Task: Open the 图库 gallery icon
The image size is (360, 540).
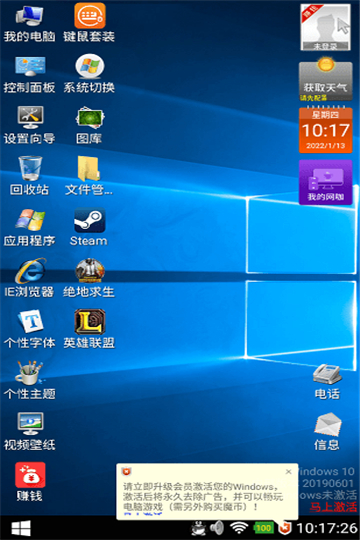Action: 89,125
